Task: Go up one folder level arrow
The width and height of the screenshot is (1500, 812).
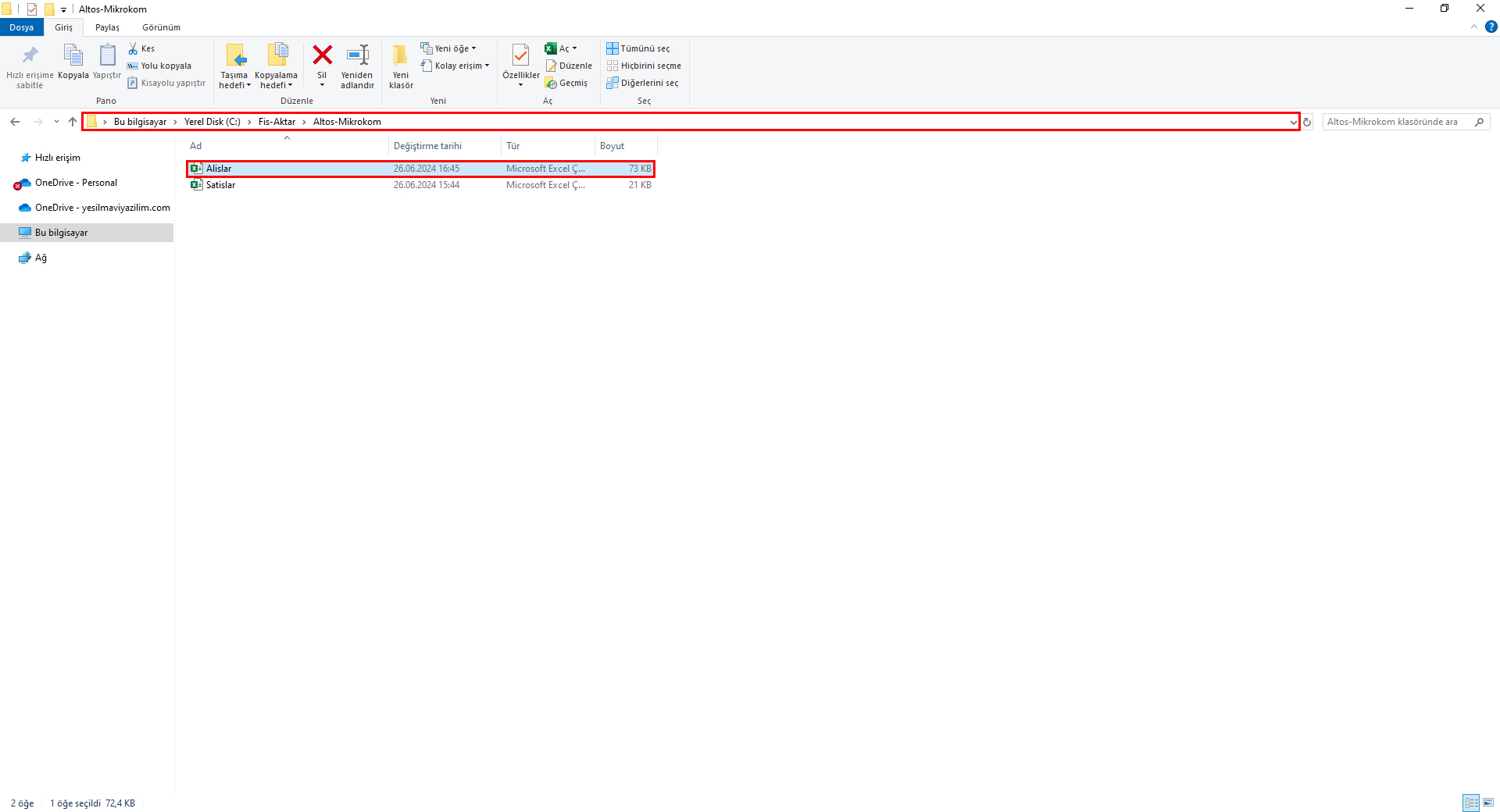Action: click(73, 122)
